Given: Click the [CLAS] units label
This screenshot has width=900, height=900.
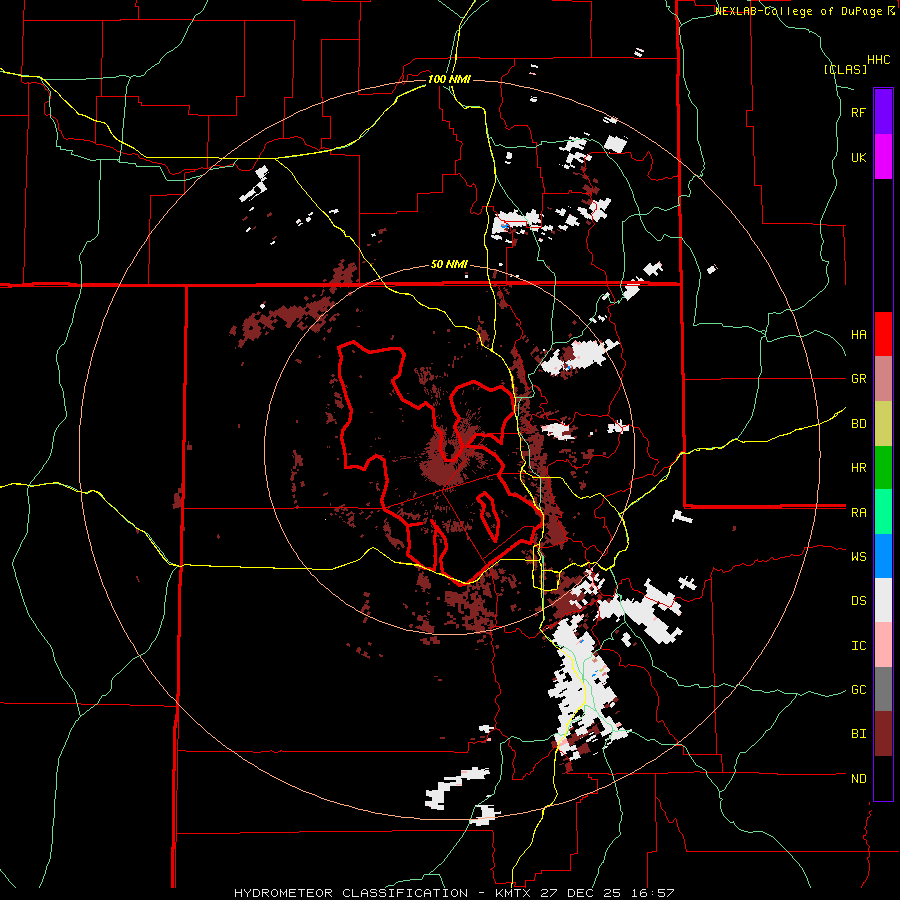Looking at the screenshot, I should click(845, 69).
